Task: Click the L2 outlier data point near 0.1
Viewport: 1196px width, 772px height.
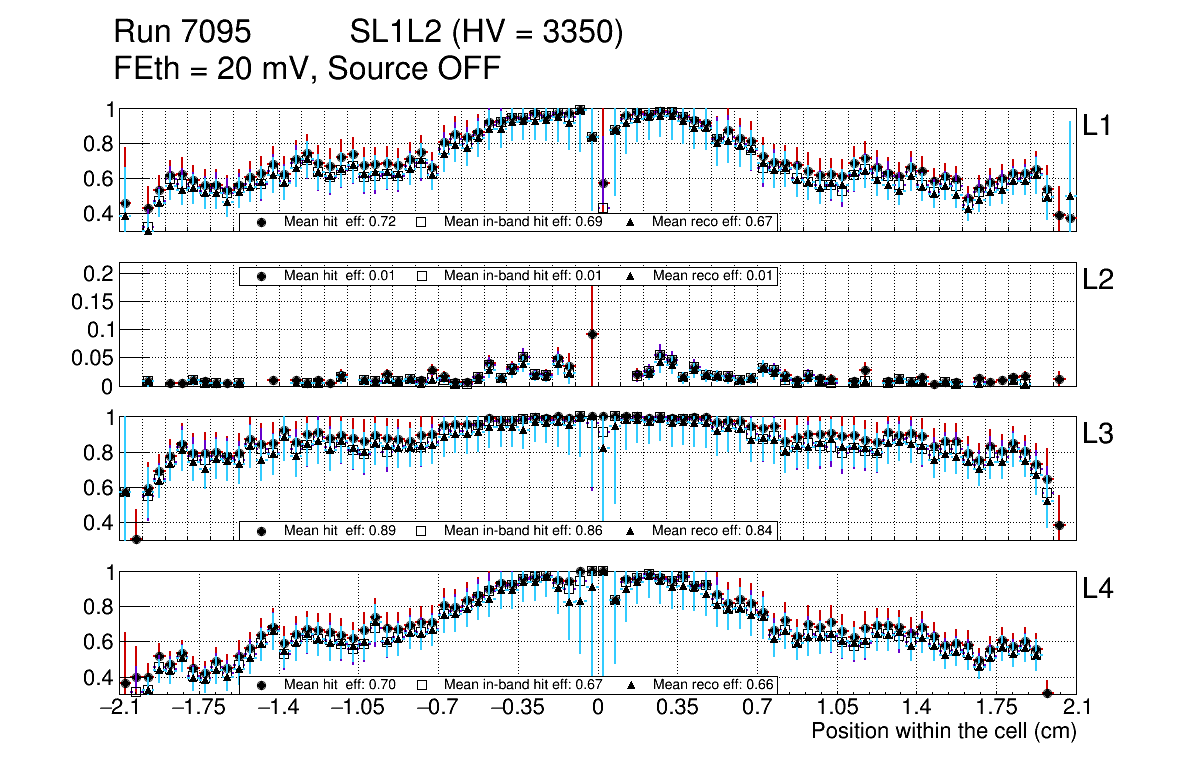Action: coord(592,334)
